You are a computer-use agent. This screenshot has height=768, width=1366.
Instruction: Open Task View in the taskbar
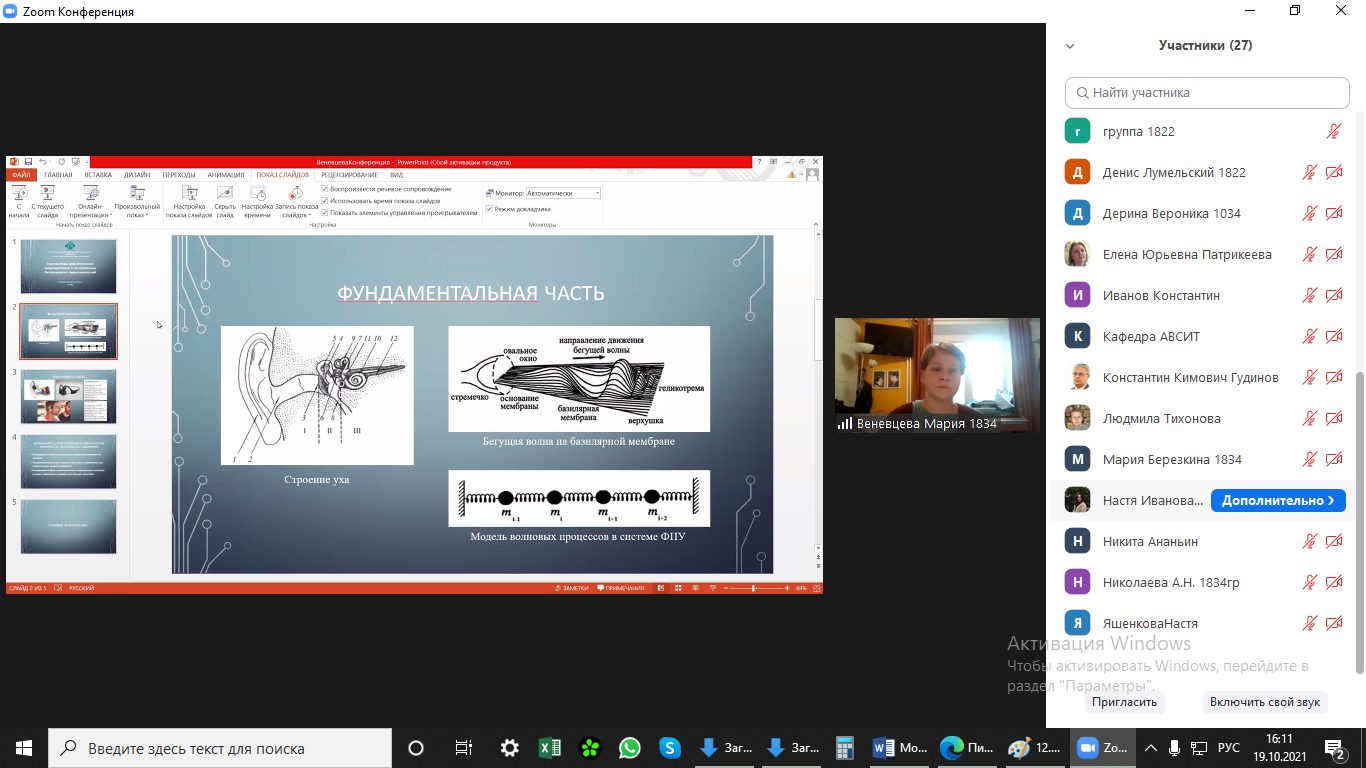coord(463,747)
